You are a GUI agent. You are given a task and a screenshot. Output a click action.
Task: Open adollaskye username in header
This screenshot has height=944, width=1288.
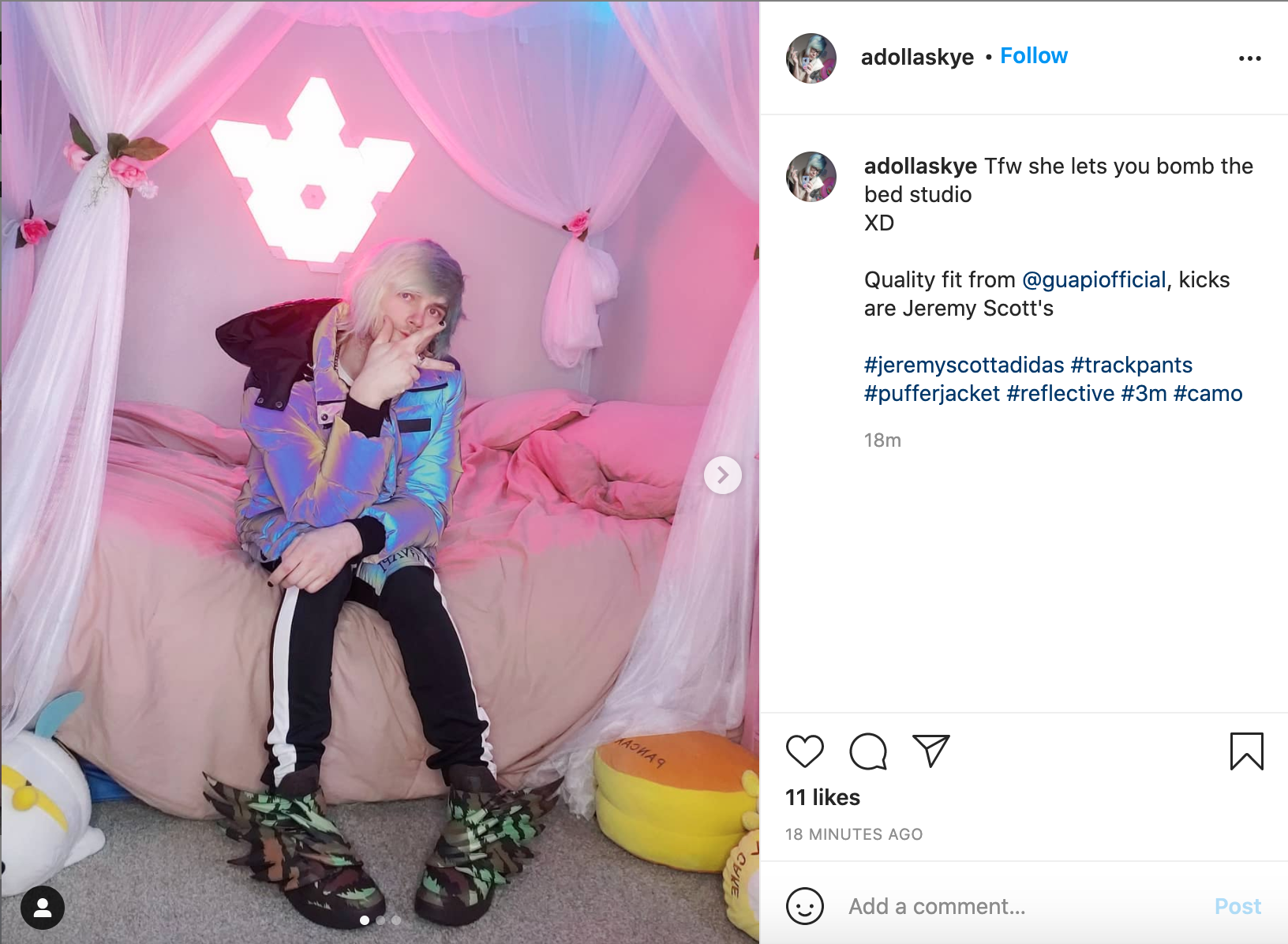coord(917,58)
